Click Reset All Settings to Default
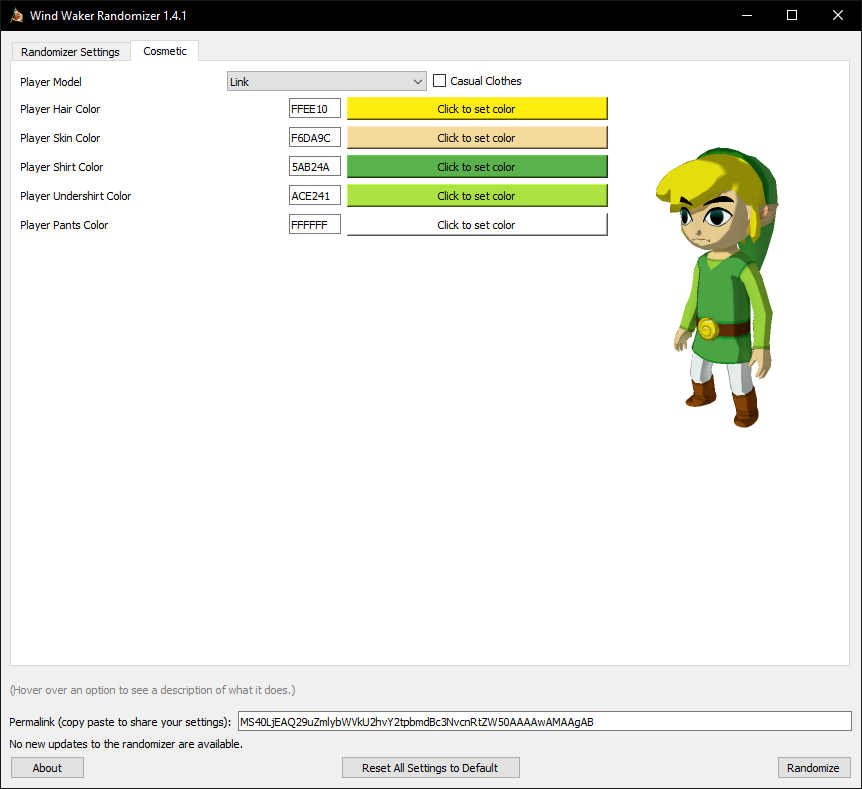Screen dimensions: 862x789 coord(430,768)
